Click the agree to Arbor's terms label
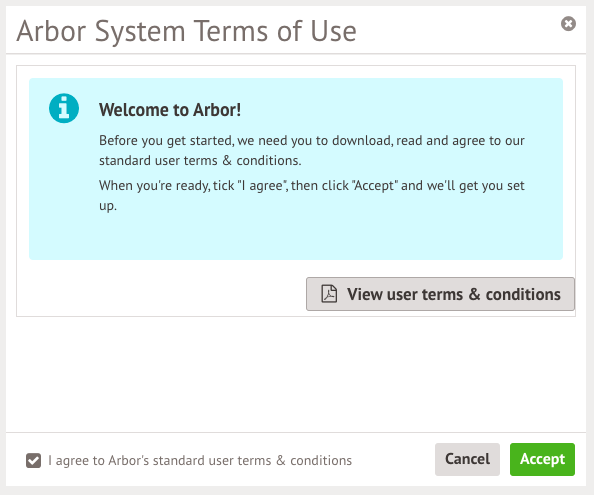 (200, 461)
